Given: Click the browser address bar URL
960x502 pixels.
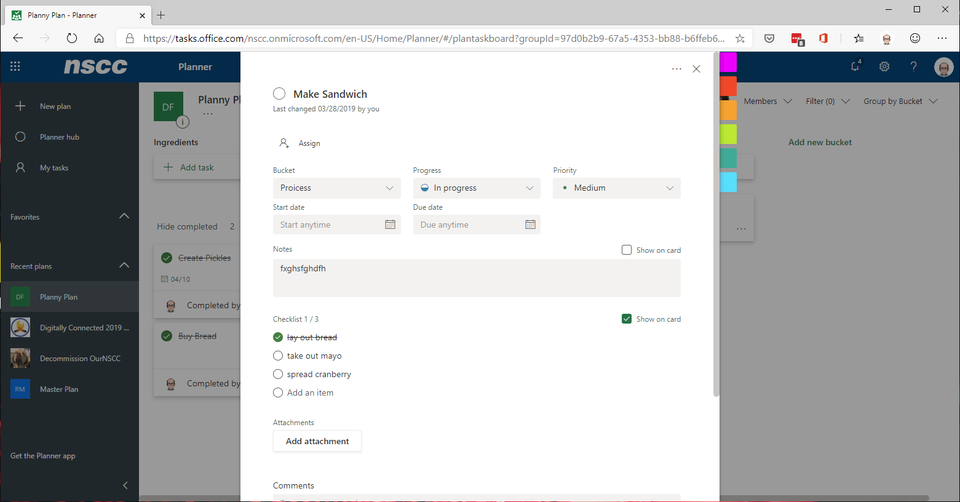Looking at the screenshot, I should pos(433,38).
